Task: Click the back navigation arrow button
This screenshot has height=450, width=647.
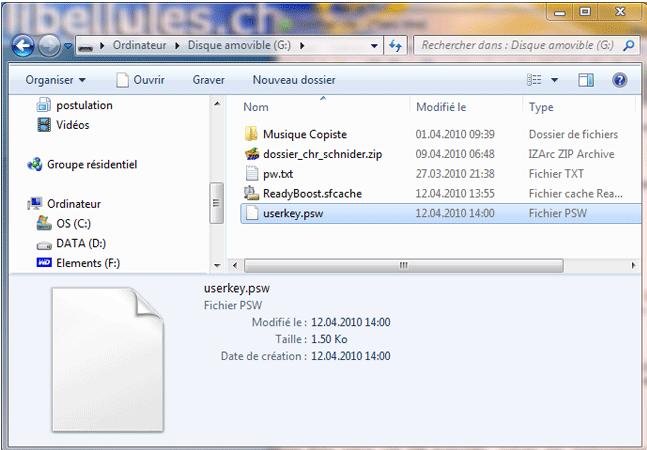Action: 22,45
